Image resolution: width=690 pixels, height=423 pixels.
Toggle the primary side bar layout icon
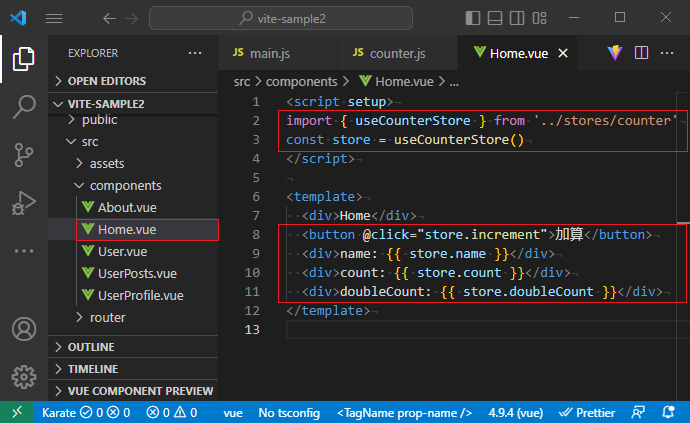tap(473, 18)
